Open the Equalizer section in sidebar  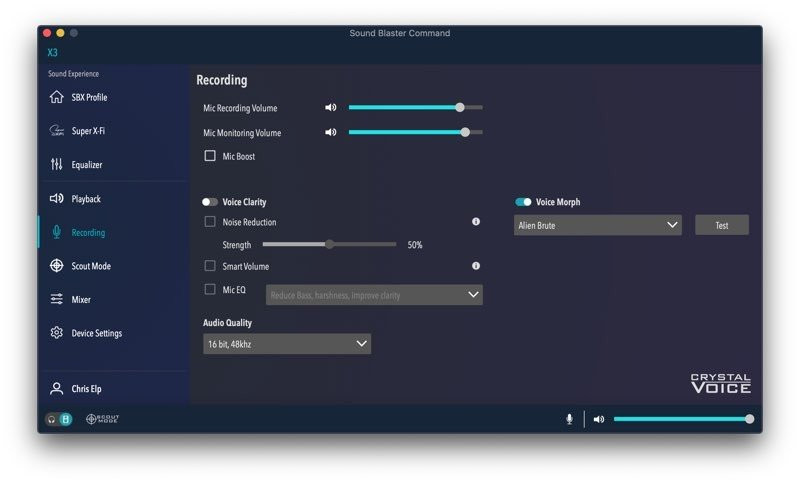pos(86,165)
